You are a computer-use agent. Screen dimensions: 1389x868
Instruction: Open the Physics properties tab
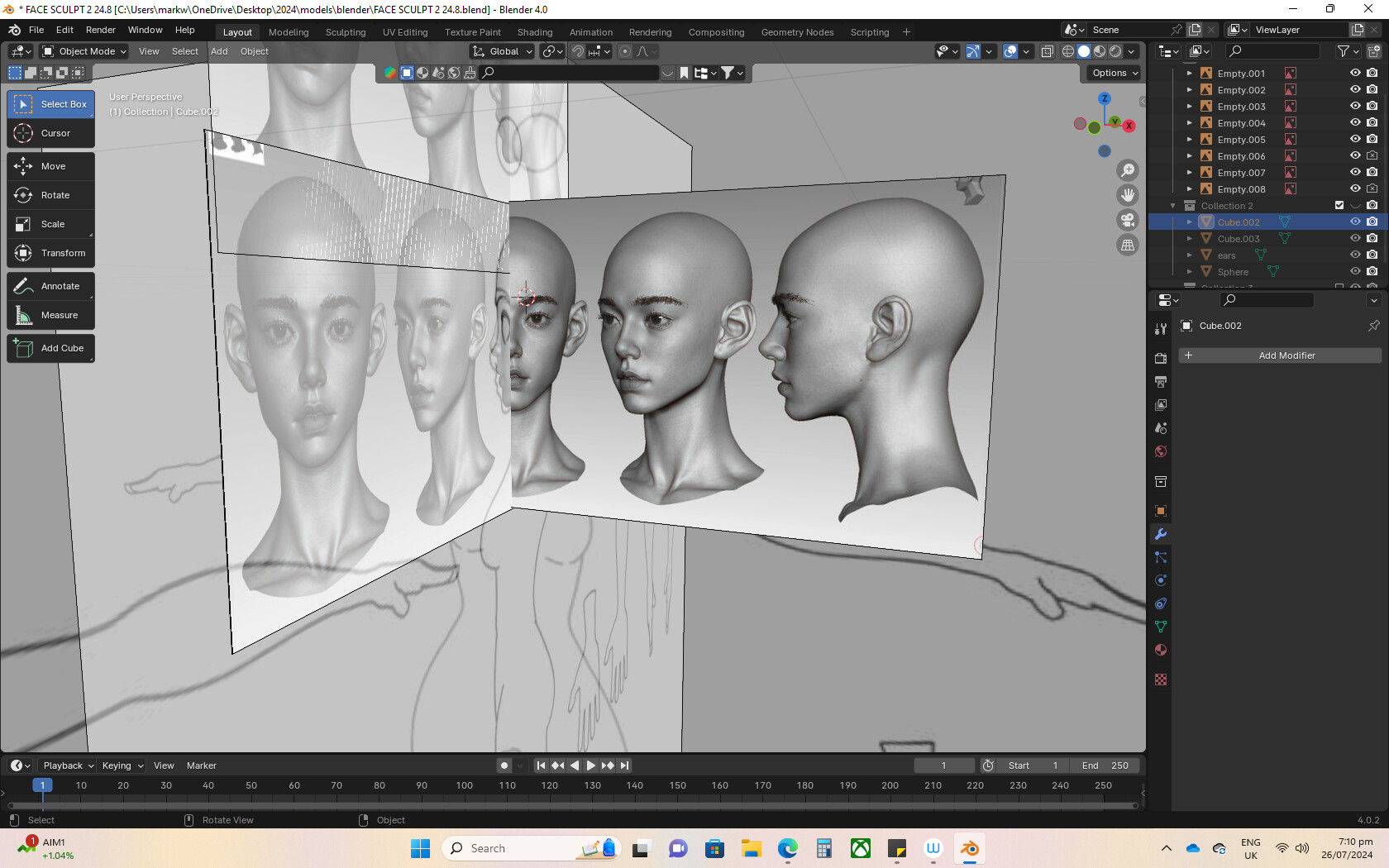click(x=1161, y=580)
